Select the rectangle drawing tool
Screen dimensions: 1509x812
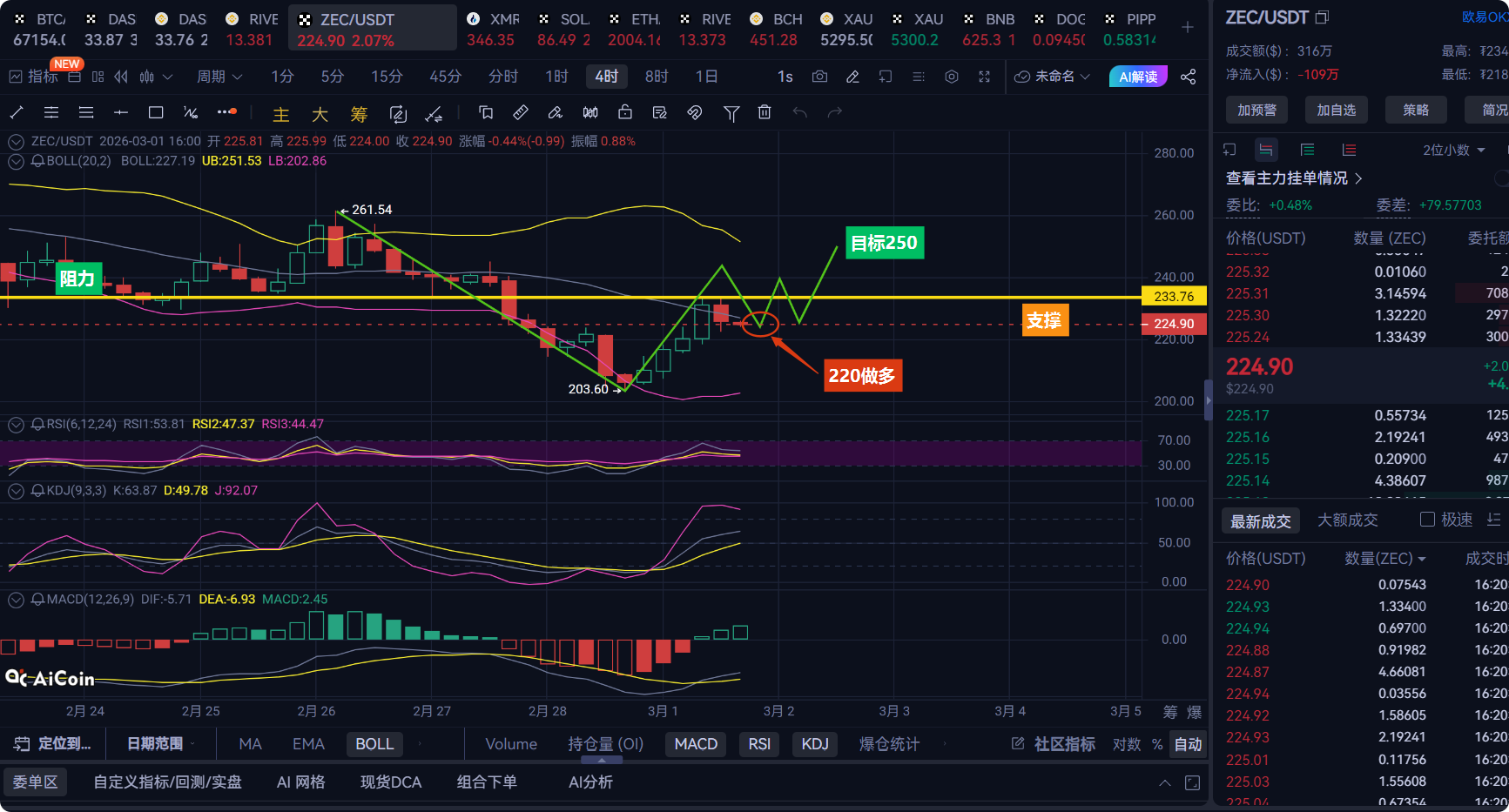(156, 112)
